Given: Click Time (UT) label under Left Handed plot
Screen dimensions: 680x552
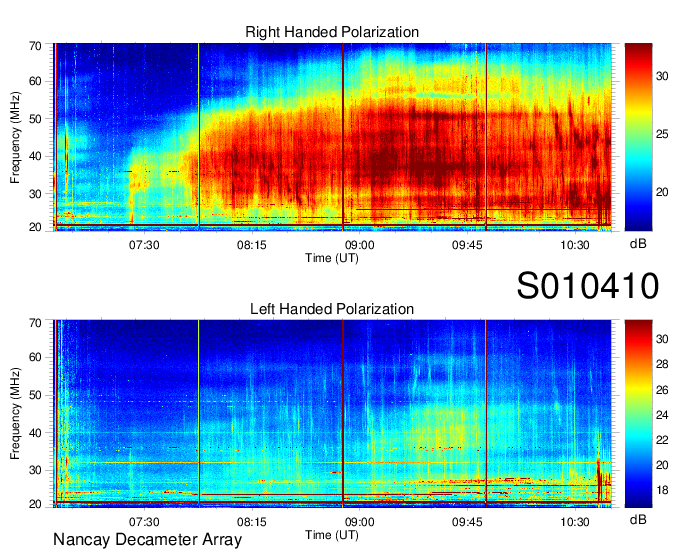Looking at the screenshot, I should point(332,535).
